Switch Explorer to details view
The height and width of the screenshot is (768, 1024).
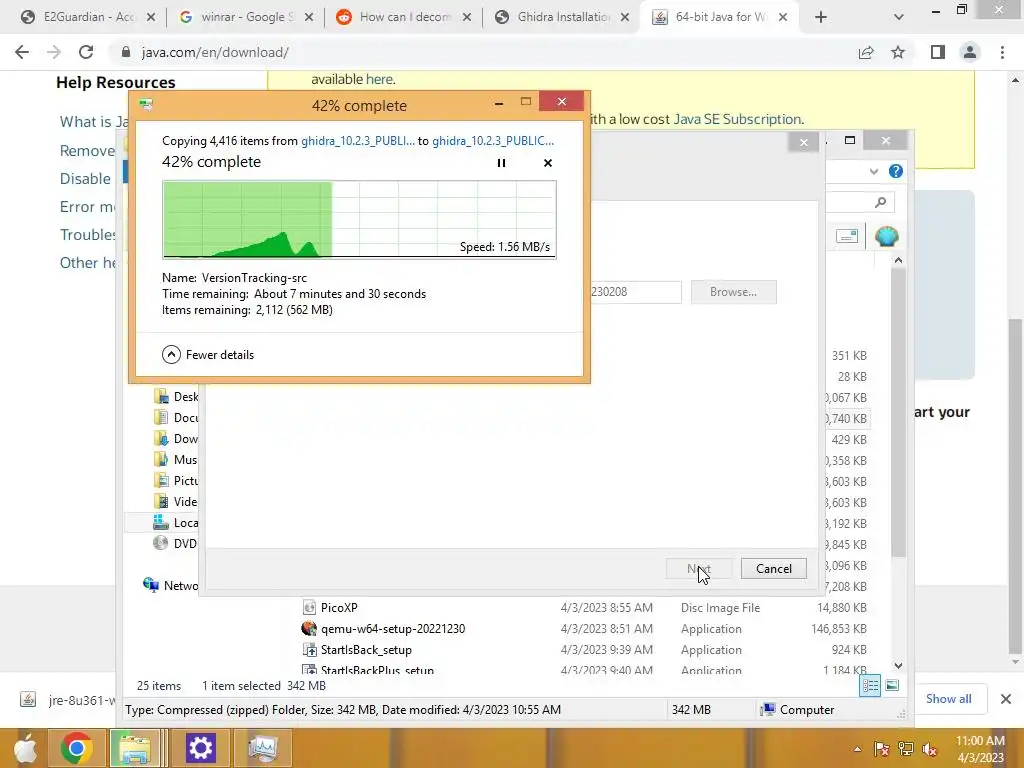[x=870, y=685]
